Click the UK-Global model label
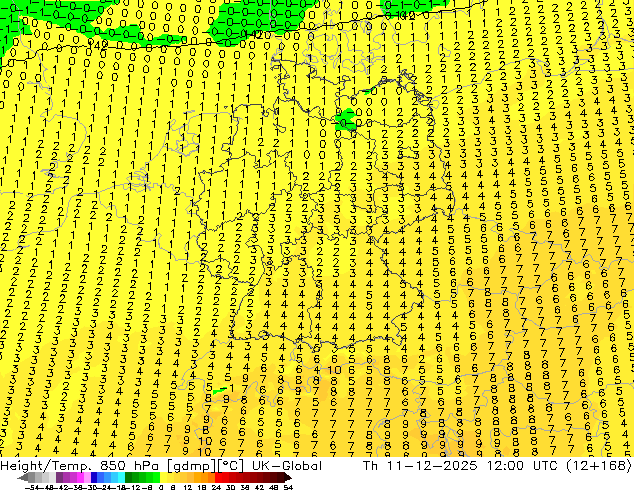The image size is (634, 490). (287, 466)
